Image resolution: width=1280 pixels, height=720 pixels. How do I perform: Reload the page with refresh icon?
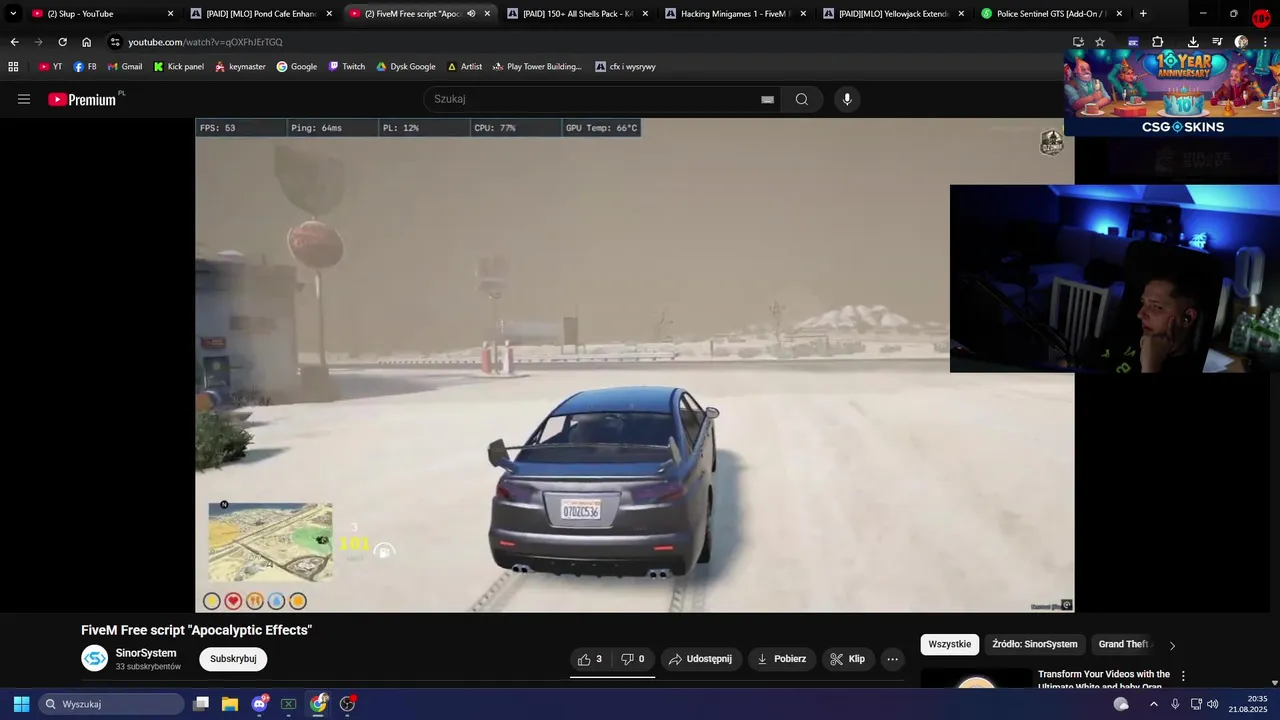62,42
